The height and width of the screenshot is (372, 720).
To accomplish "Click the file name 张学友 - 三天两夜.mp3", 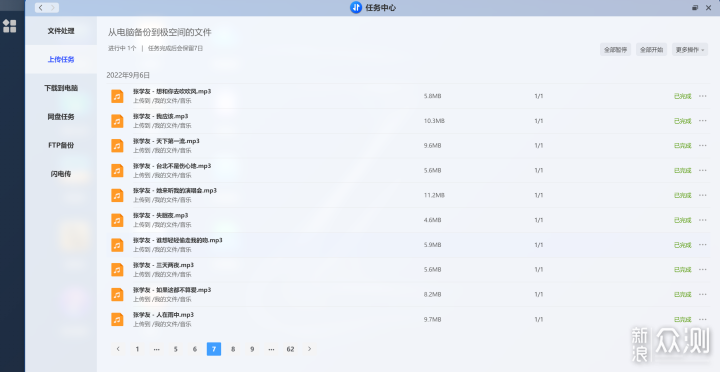I will click(163, 265).
